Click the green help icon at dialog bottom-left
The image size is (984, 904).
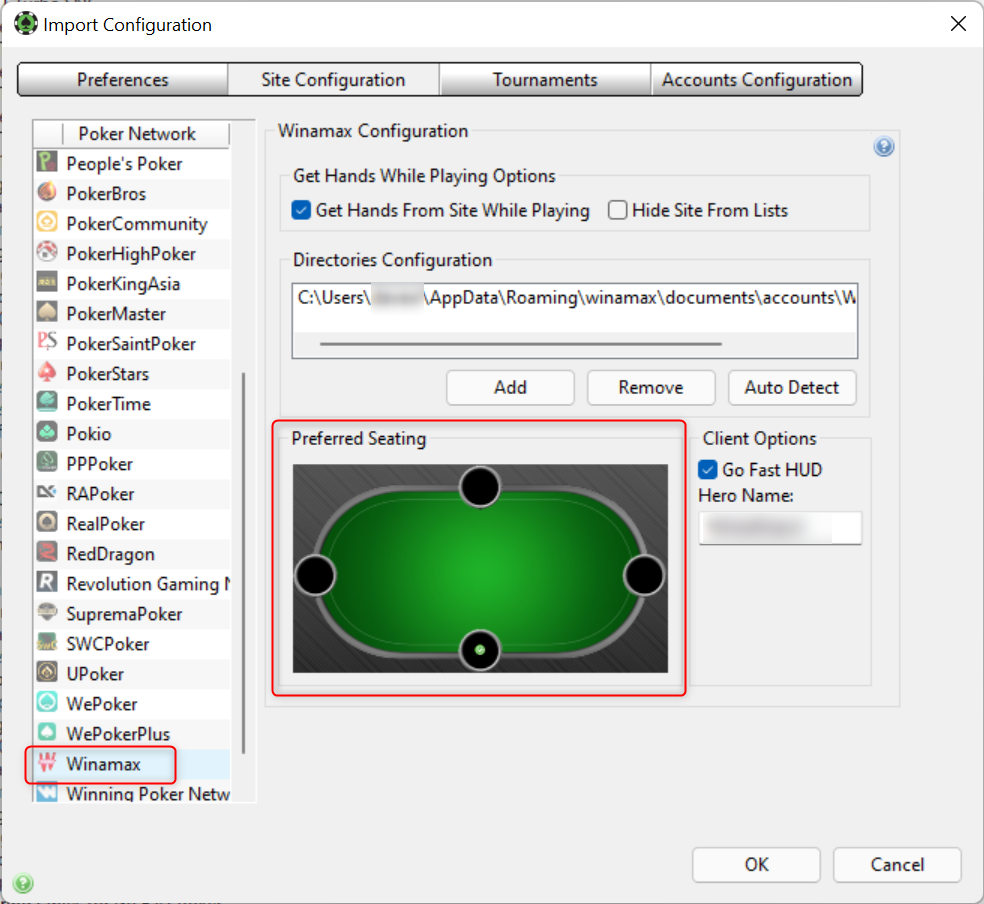[x=23, y=883]
